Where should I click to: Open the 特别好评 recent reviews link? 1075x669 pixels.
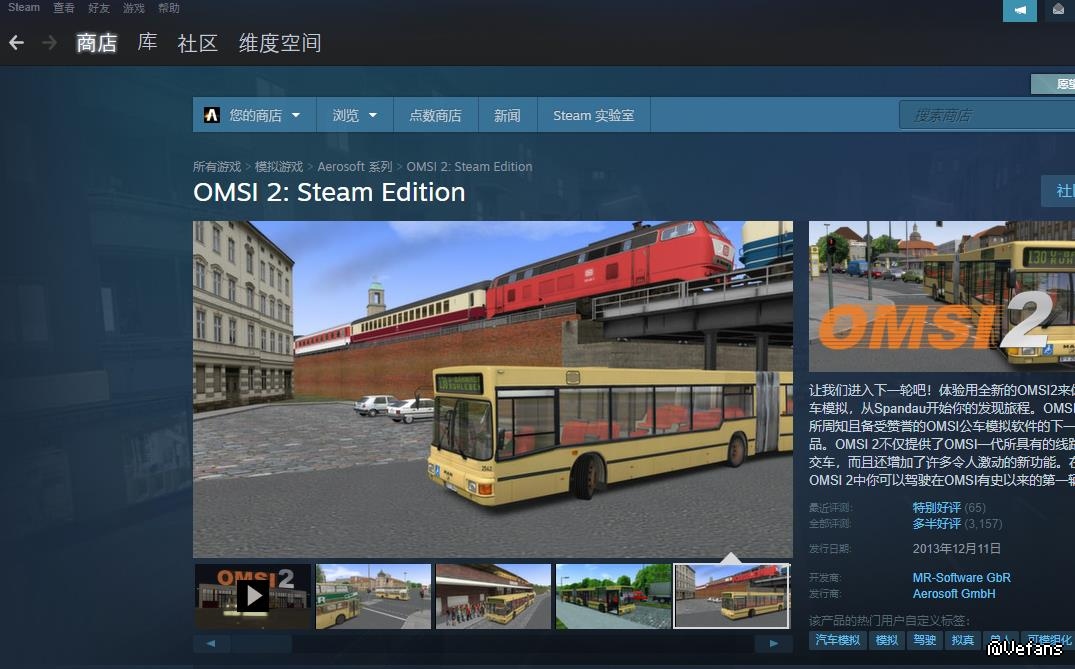[936, 507]
